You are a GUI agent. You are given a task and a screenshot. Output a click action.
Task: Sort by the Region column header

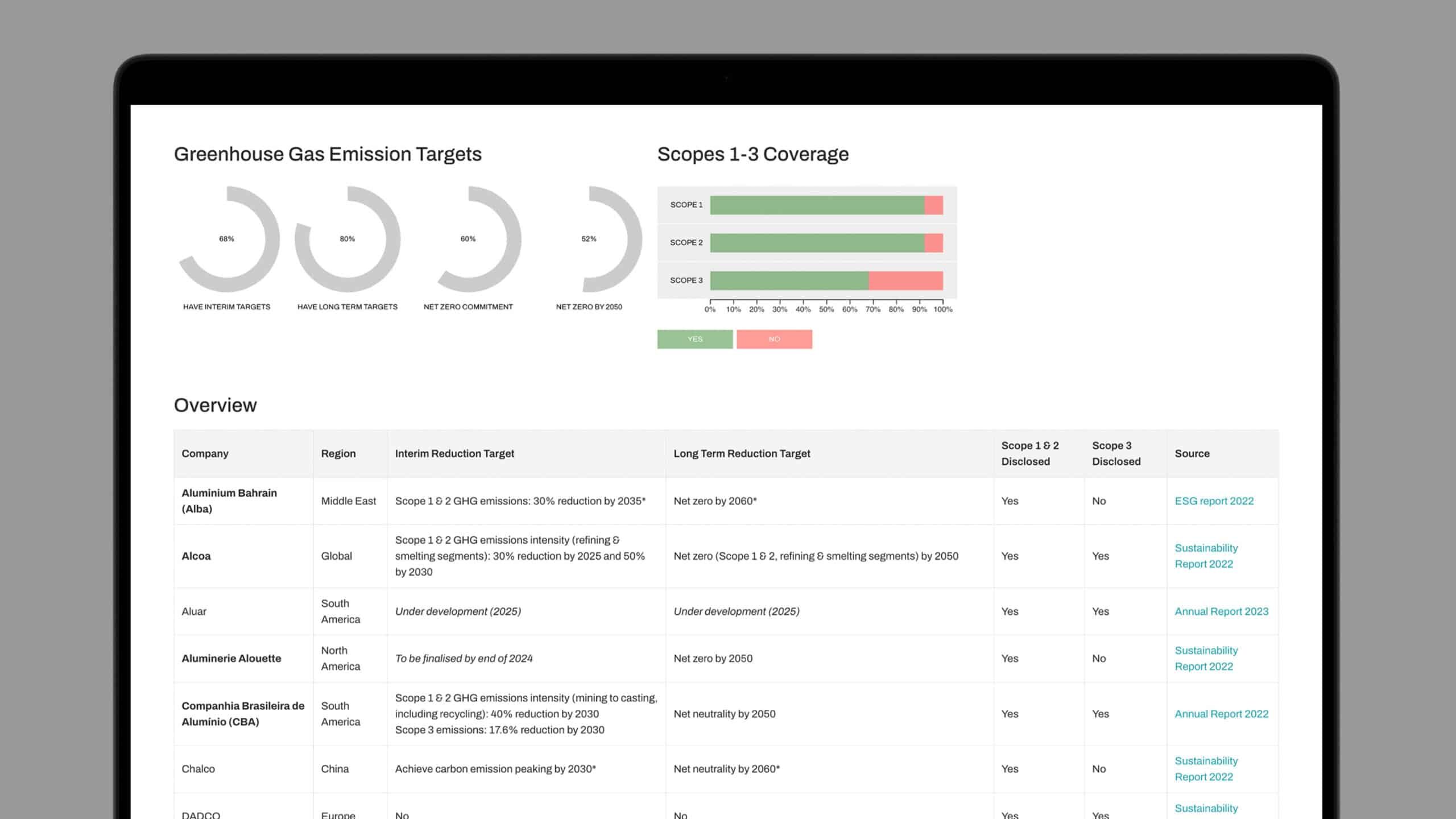pos(338,453)
